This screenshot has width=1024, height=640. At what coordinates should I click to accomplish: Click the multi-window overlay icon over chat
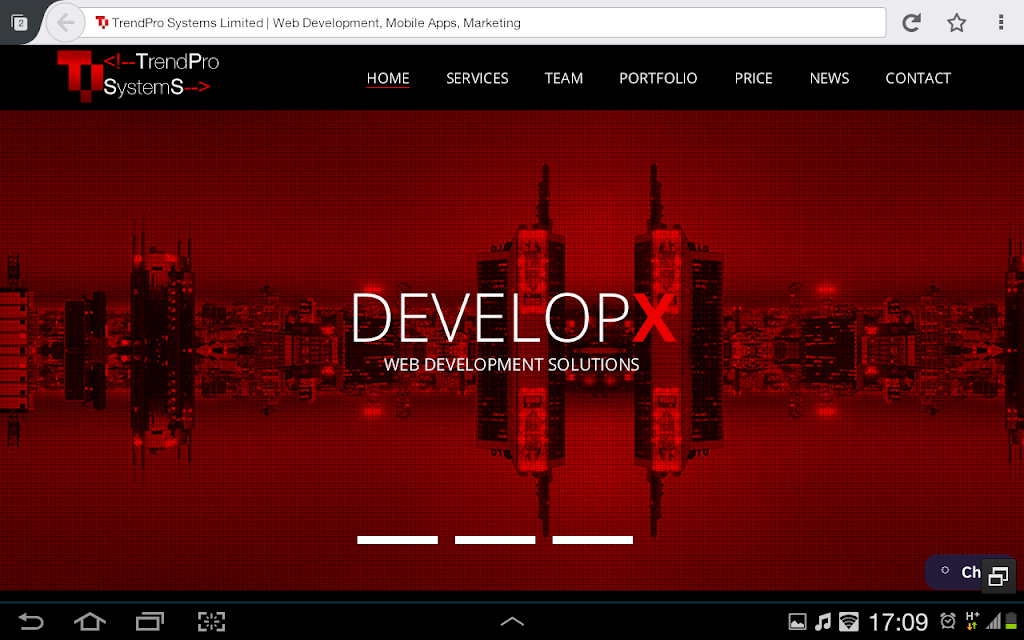tap(998, 576)
